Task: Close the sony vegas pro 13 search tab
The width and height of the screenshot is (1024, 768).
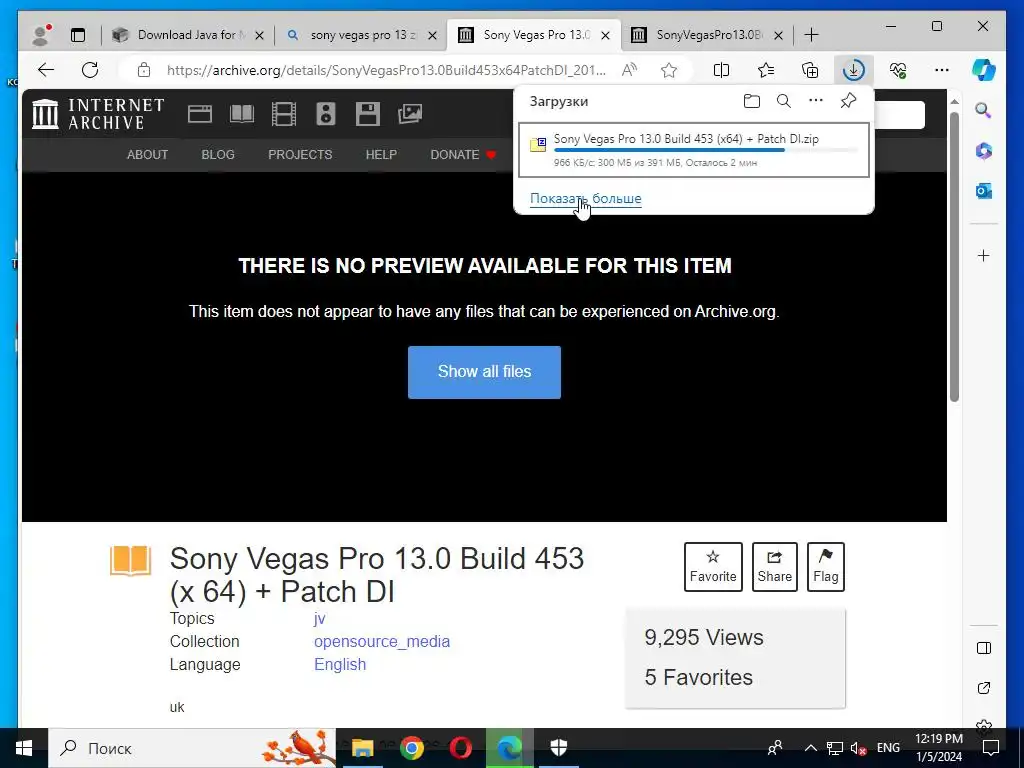Action: [x=432, y=35]
